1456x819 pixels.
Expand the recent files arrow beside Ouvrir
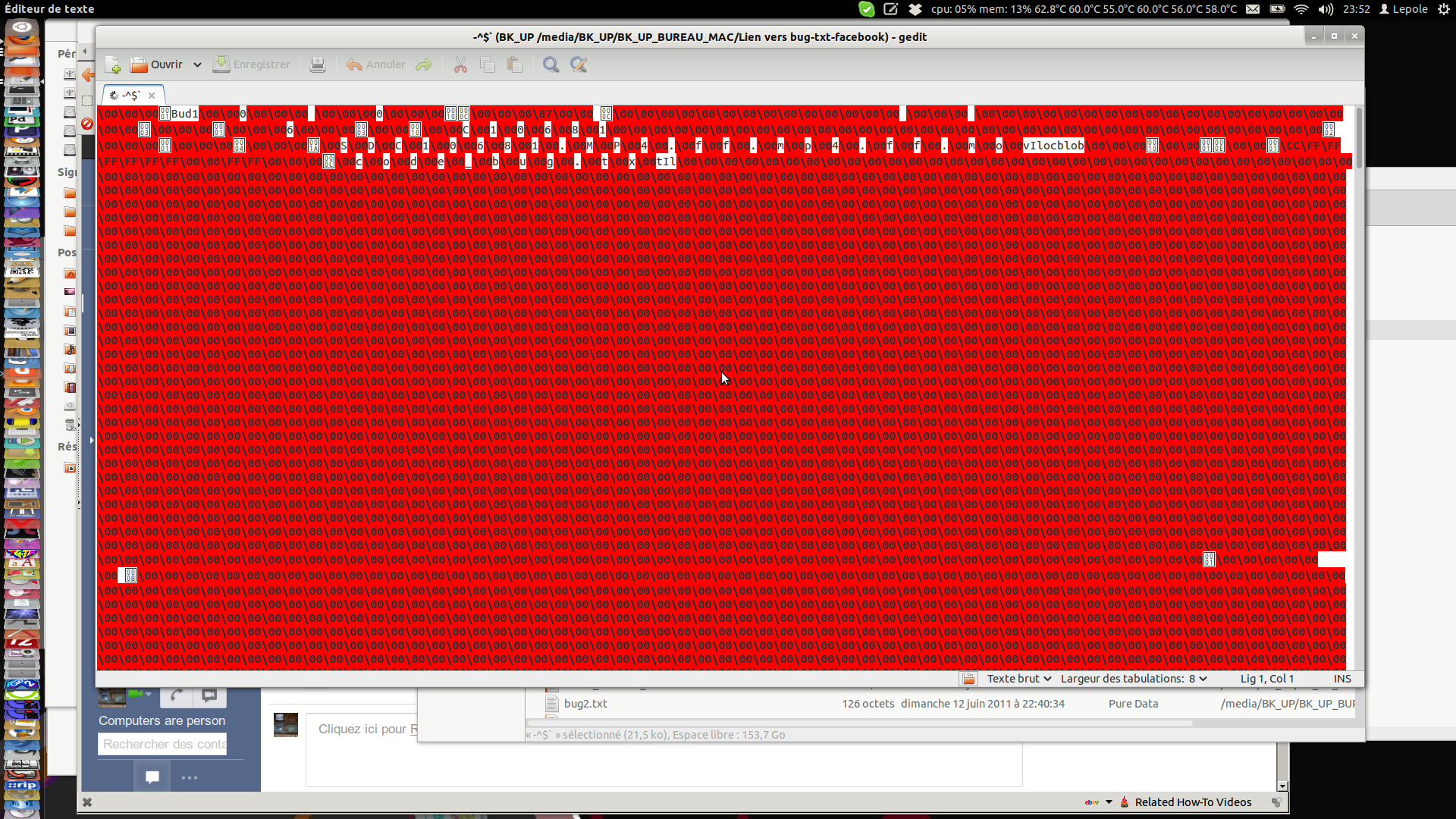click(197, 65)
